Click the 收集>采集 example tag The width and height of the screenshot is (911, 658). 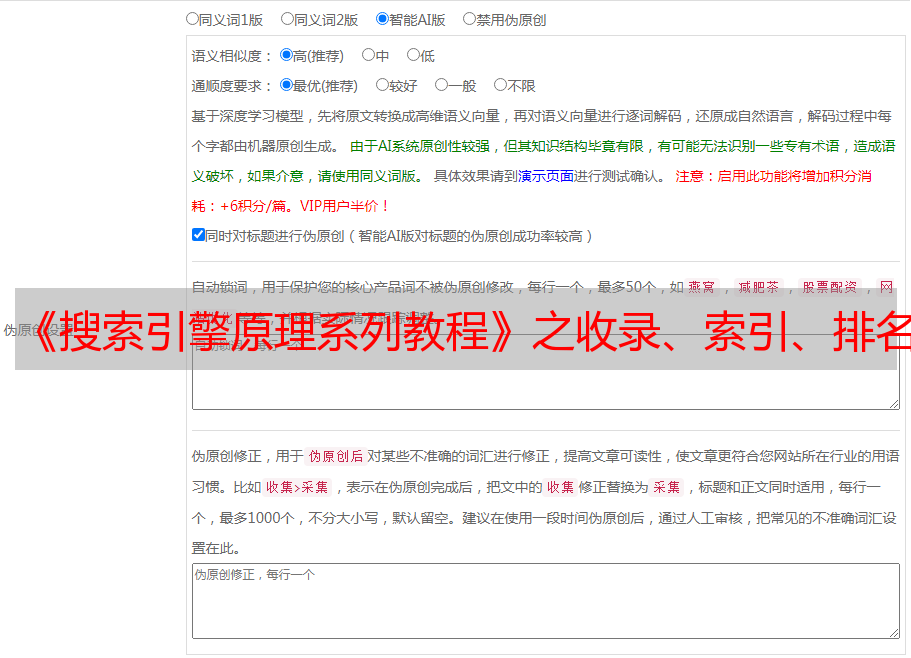pos(297,487)
